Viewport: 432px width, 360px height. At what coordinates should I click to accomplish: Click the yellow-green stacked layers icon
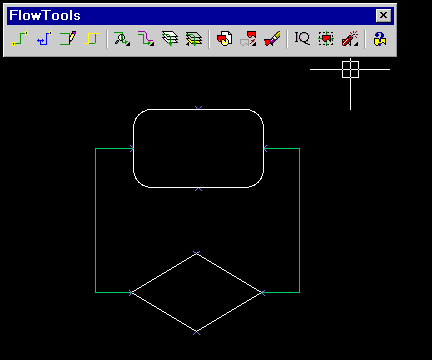click(x=194, y=39)
